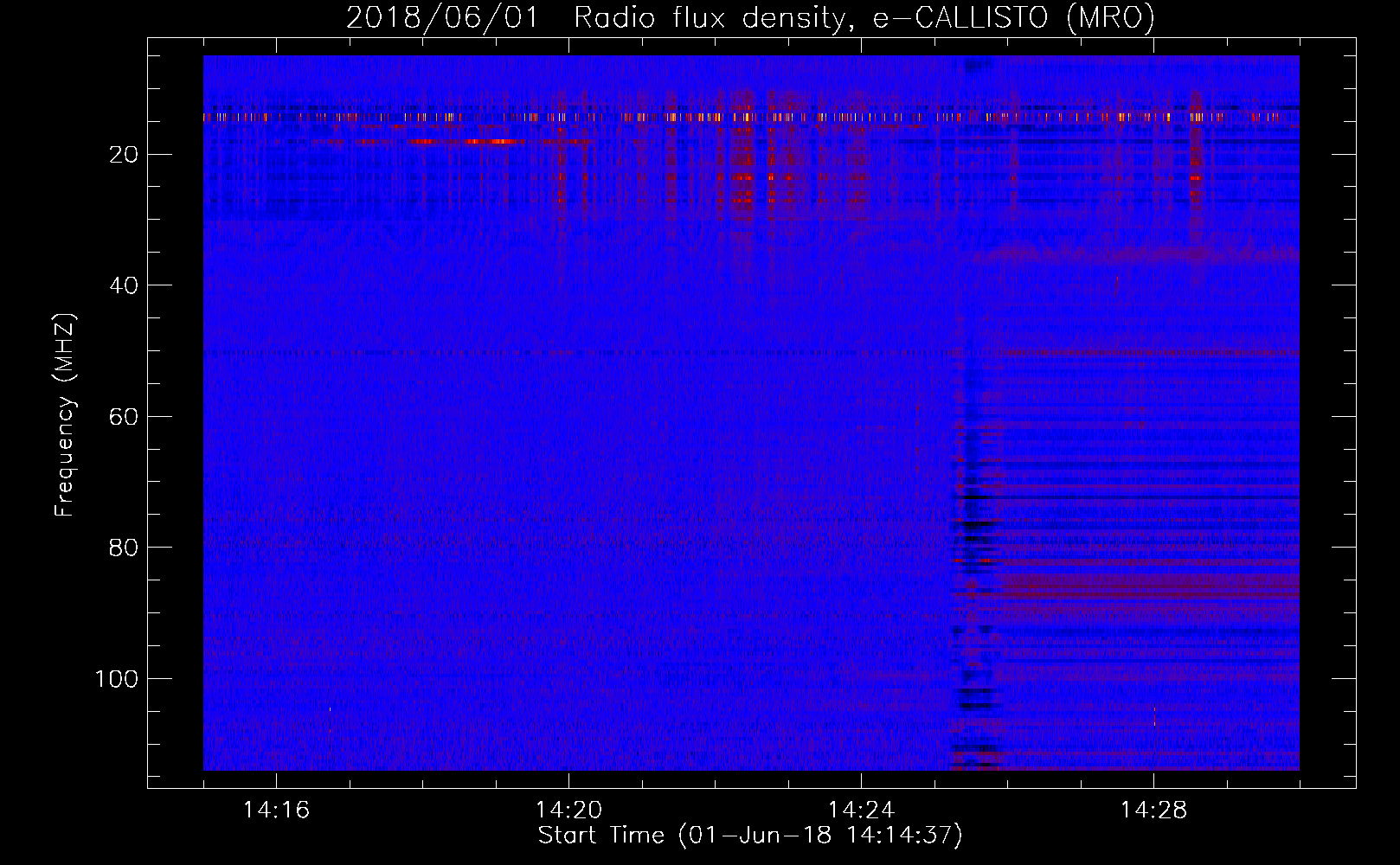Click the 80 frequency tick label

coord(125,548)
